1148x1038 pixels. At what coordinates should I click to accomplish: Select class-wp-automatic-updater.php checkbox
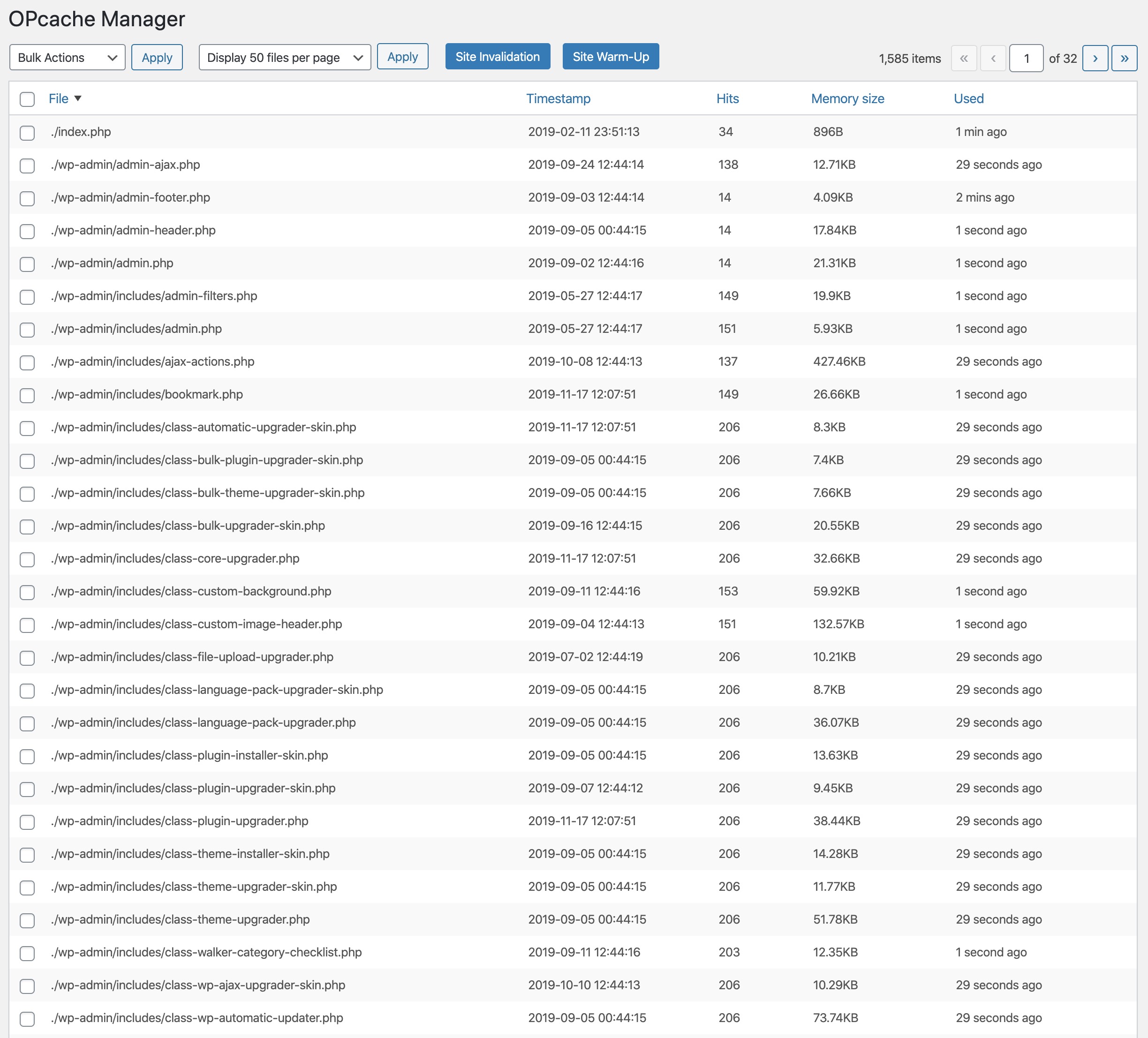(27, 1019)
